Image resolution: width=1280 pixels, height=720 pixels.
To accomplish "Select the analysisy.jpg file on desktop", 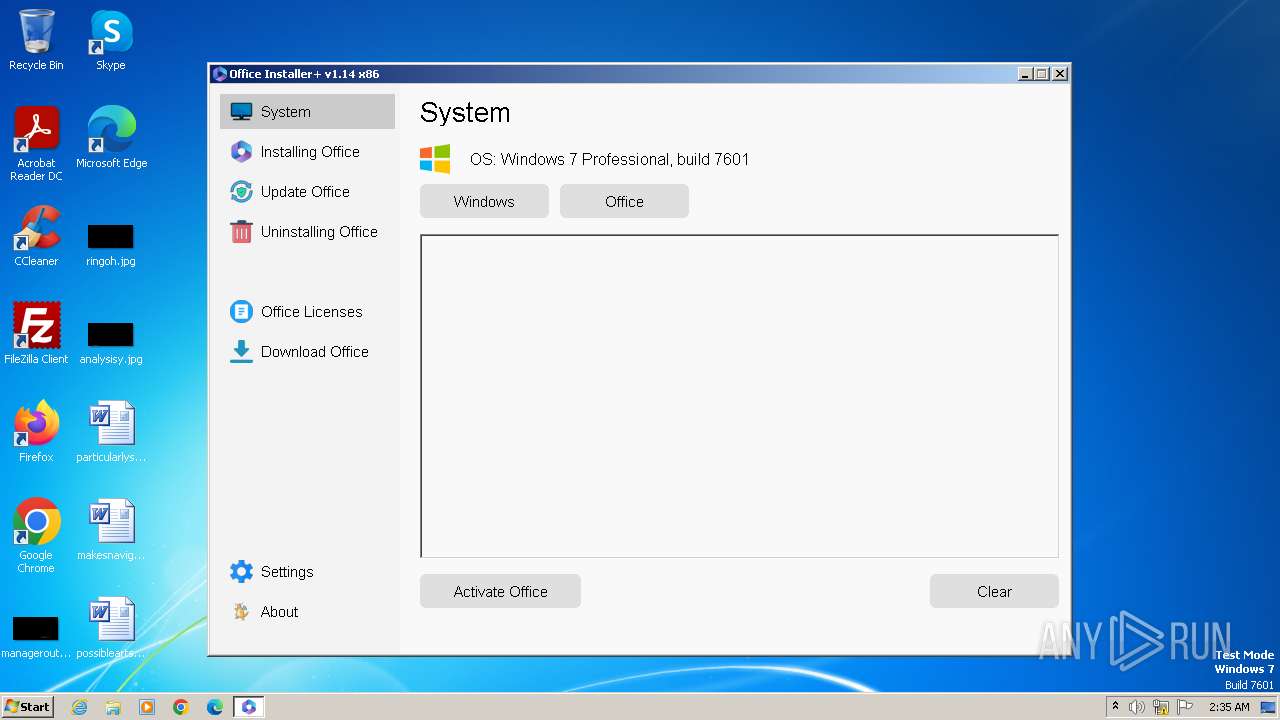I will (111, 342).
